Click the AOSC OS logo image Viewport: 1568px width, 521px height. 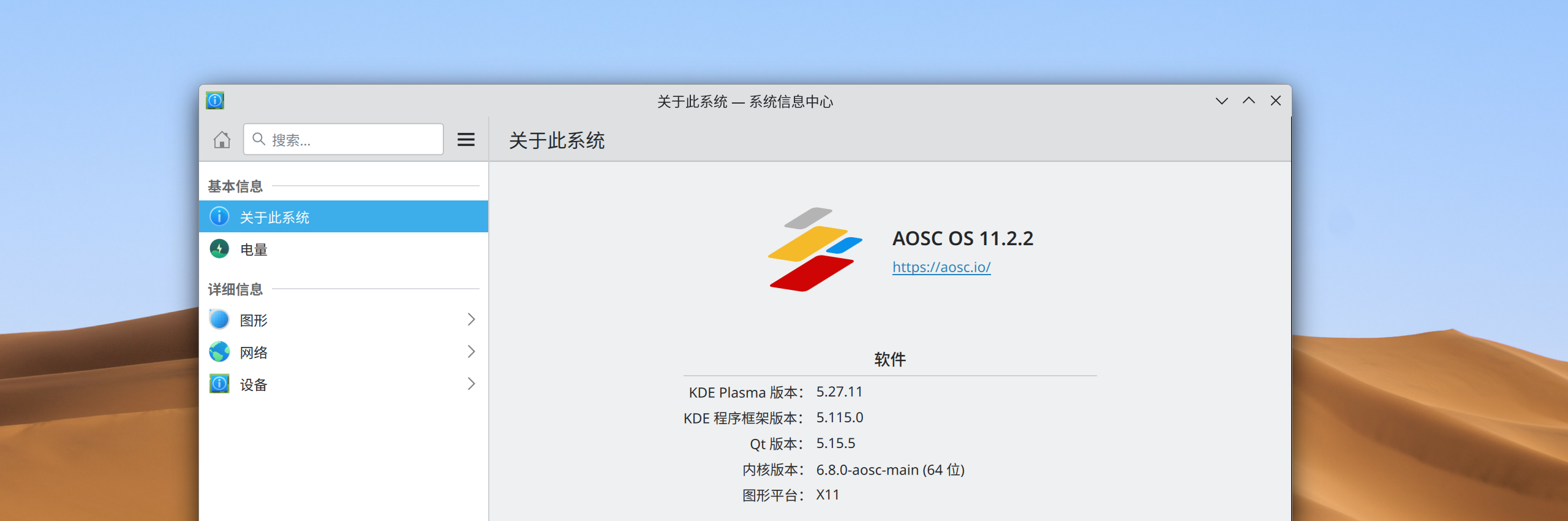pyautogui.click(x=815, y=249)
